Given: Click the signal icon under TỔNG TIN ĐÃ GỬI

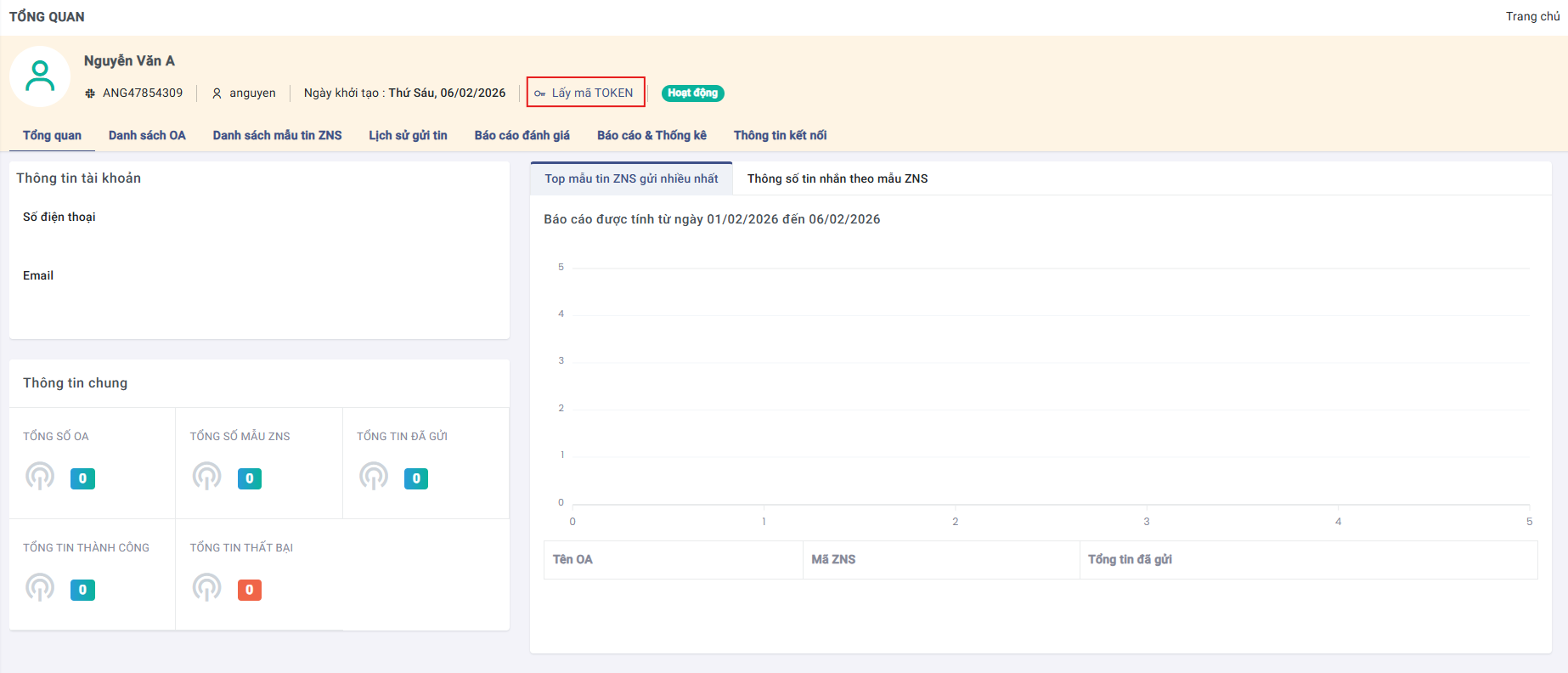Looking at the screenshot, I should pyautogui.click(x=374, y=477).
